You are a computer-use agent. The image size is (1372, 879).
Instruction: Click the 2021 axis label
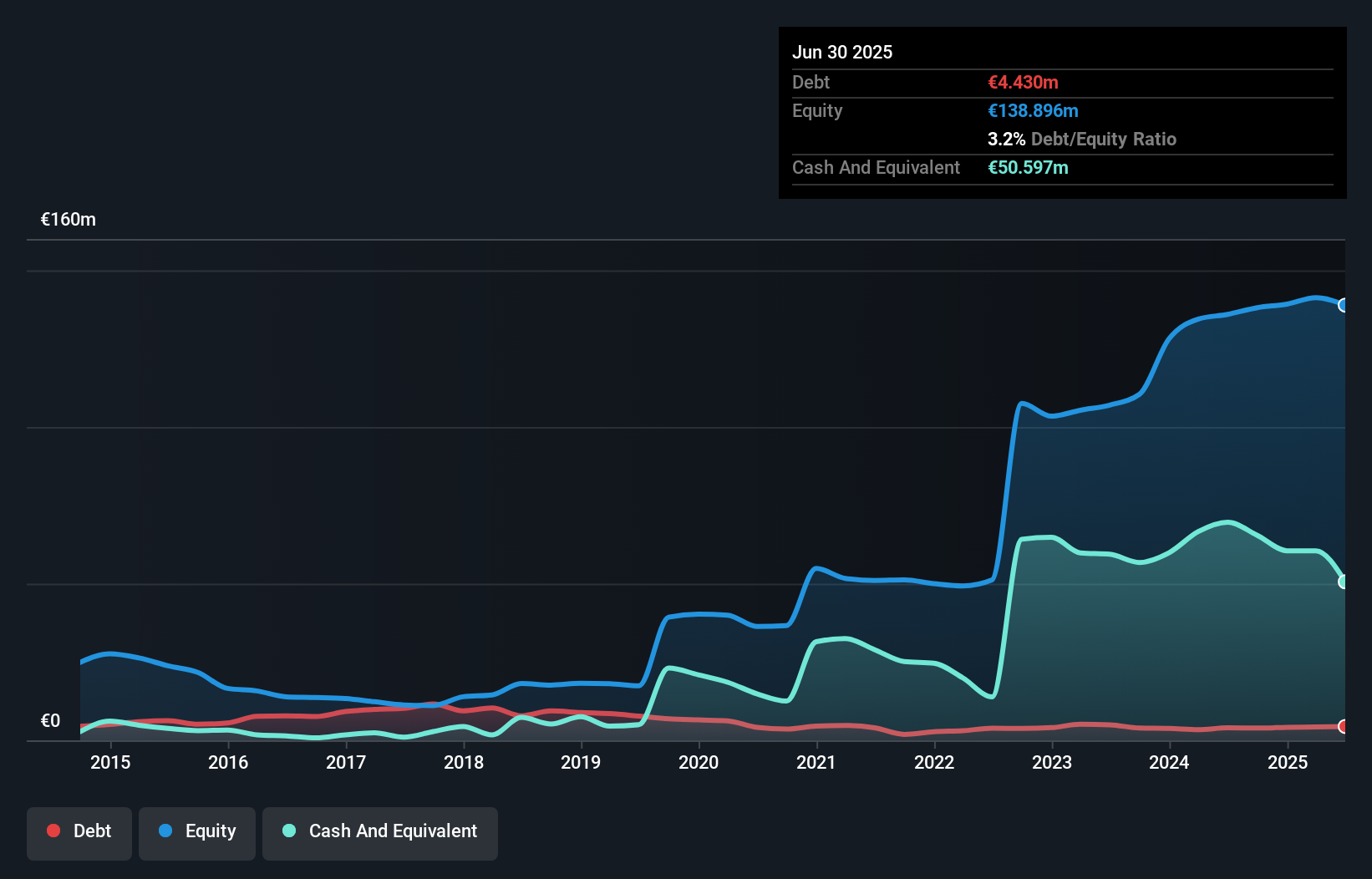pos(816,762)
